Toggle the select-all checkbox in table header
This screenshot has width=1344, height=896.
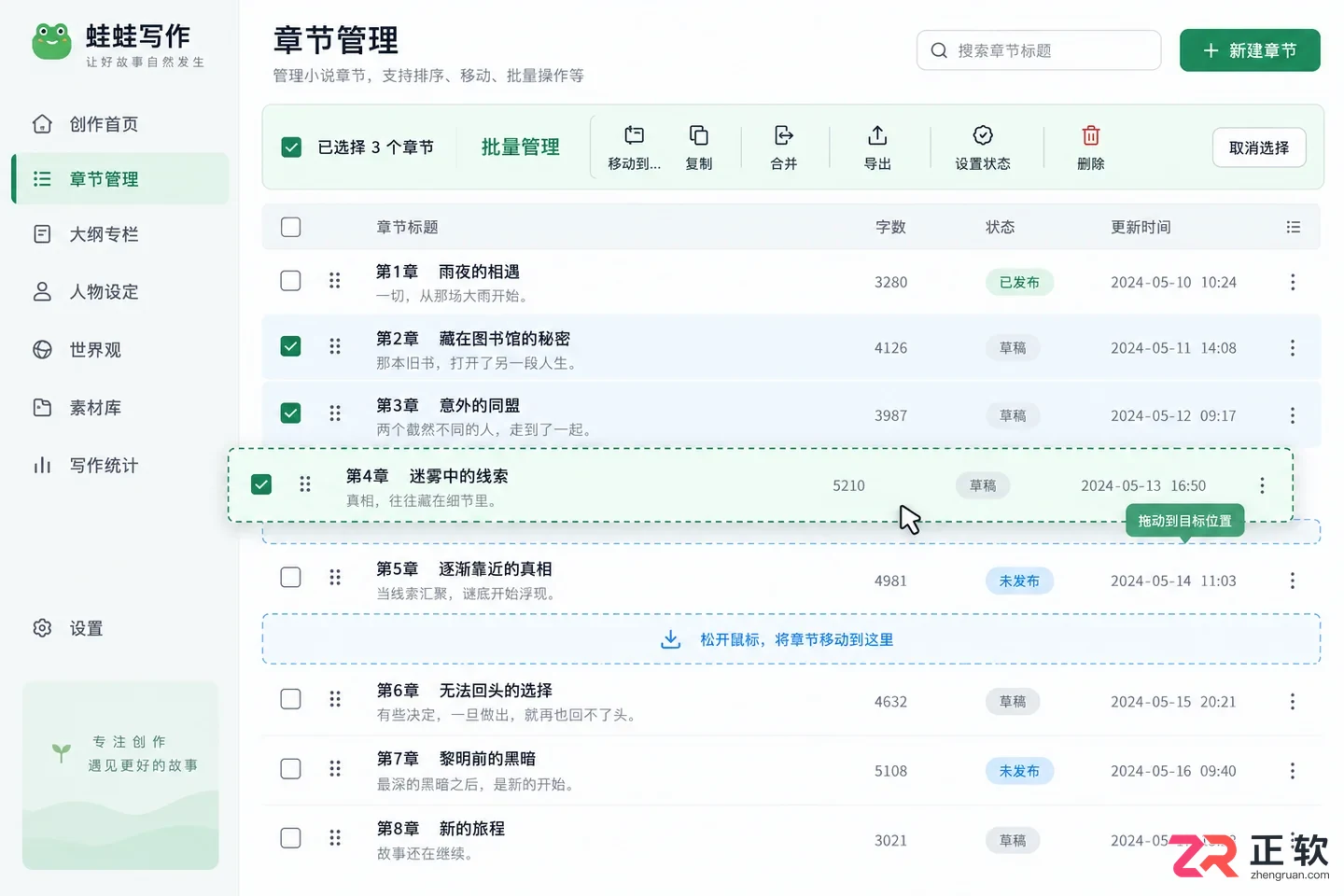[291, 227]
